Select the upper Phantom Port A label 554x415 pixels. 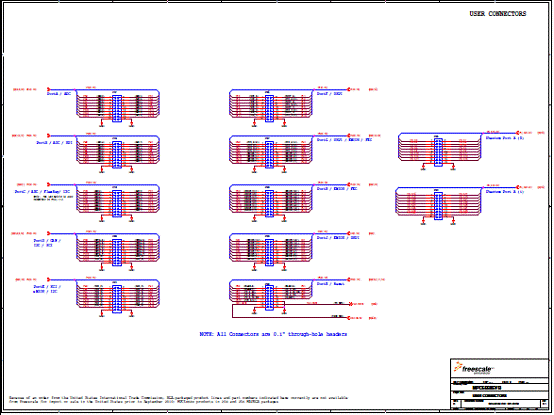[x=505, y=138]
